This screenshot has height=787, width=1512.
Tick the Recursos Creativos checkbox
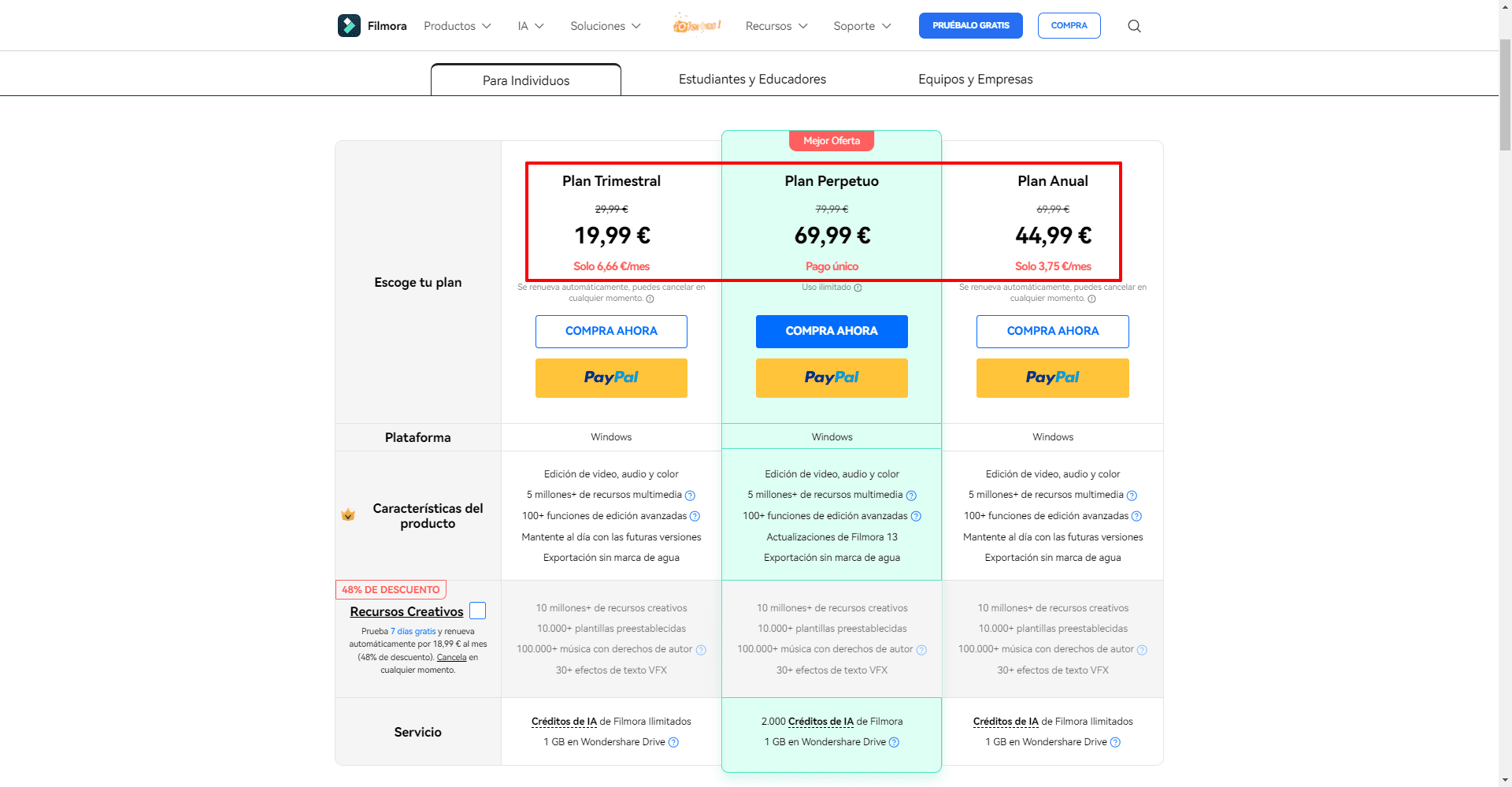pos(477,611)
